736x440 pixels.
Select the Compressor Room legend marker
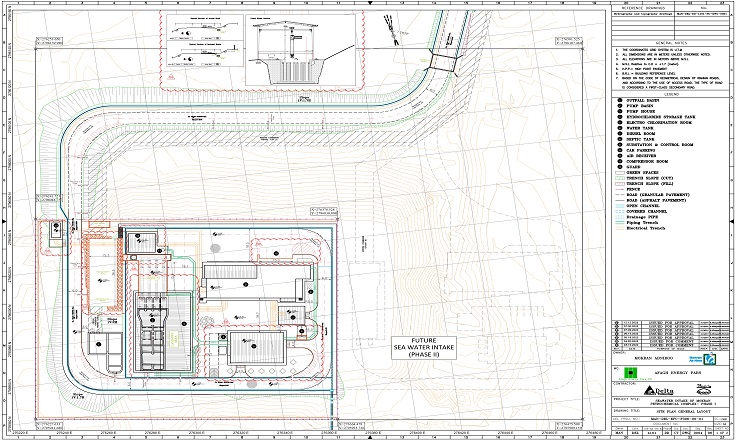[x=619, y=163]
